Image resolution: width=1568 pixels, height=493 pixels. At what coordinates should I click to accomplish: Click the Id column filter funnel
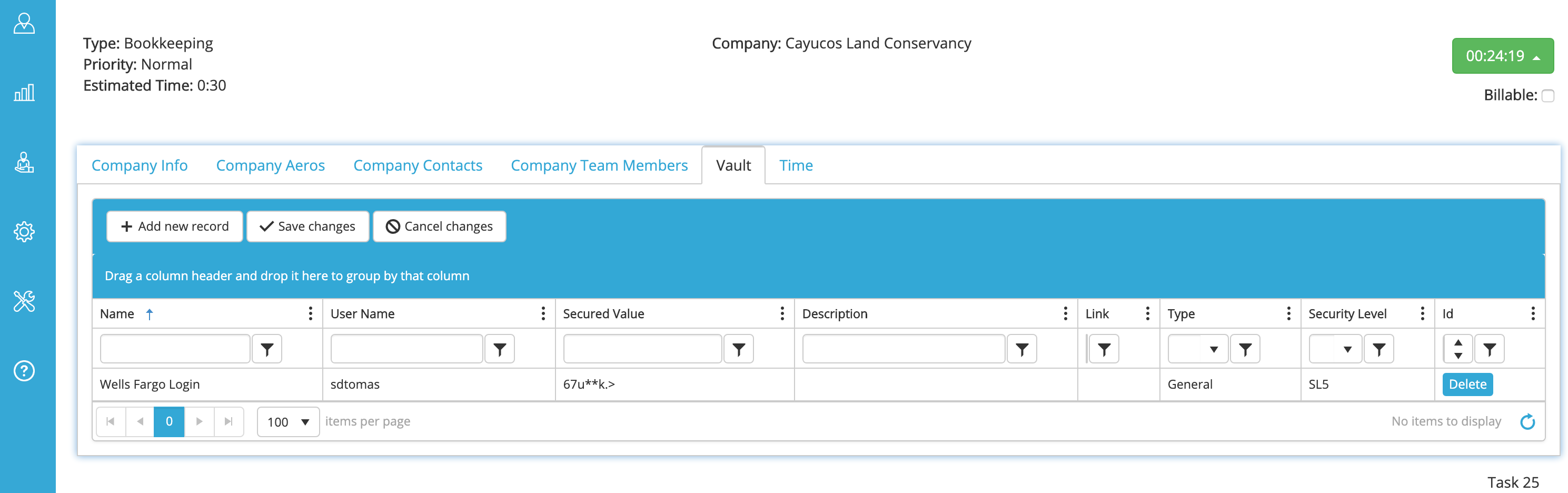point(1490,349)
